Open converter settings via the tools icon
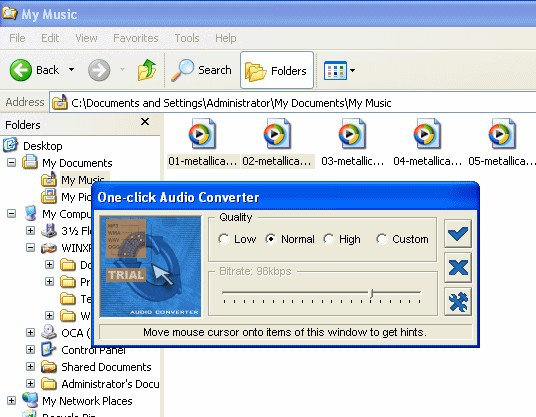The image size is (536, 417). coord(458,302)
